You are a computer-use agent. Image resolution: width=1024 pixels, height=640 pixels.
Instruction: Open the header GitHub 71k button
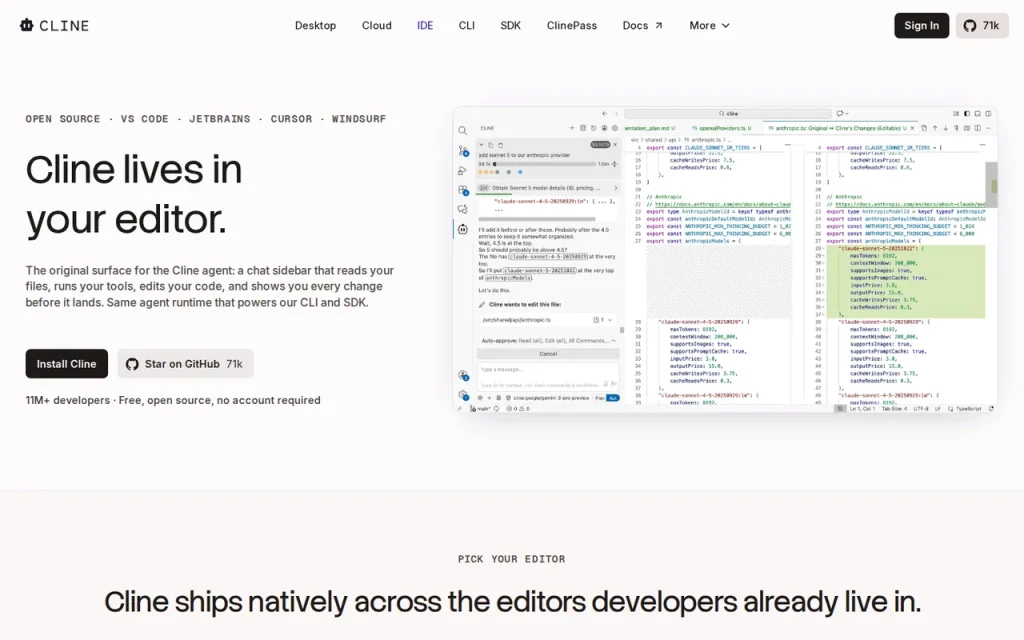coord(982,25)
